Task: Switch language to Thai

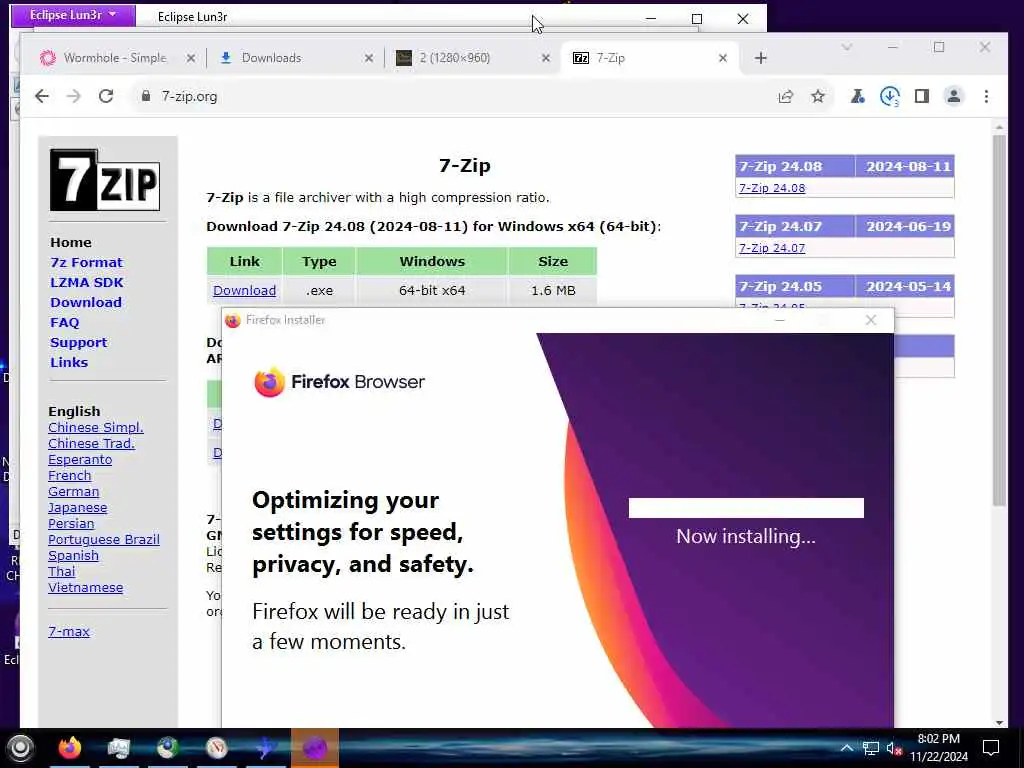Action: pyautogui.click(x=61, y=571)
